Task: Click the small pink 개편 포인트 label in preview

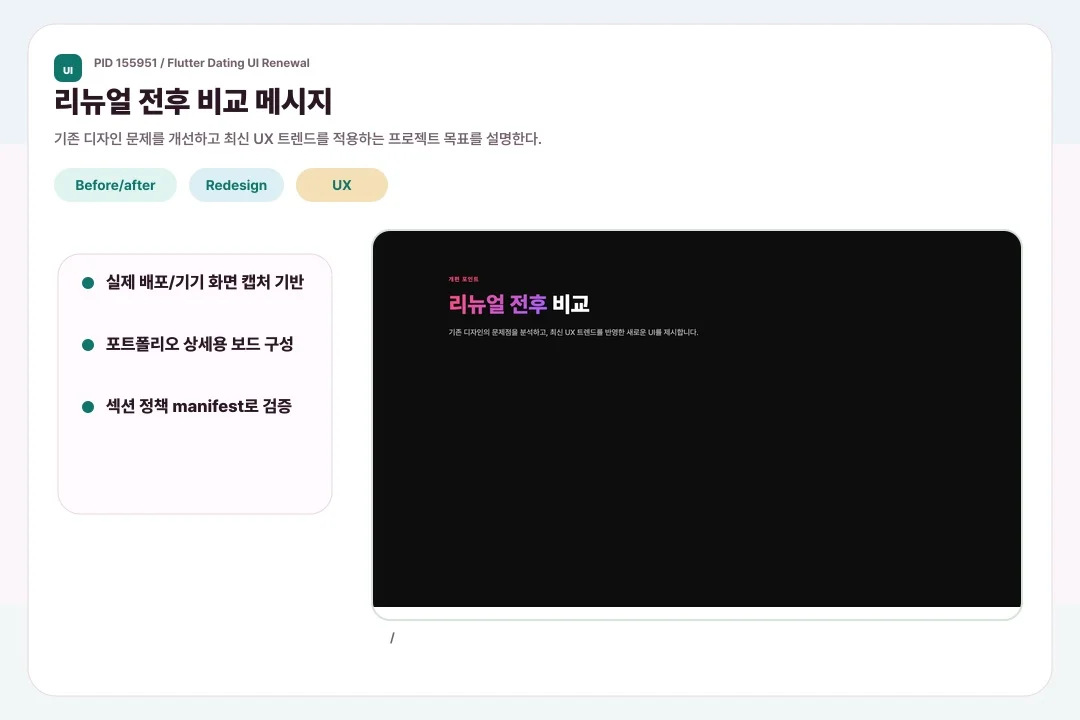Action: [464, 279]
